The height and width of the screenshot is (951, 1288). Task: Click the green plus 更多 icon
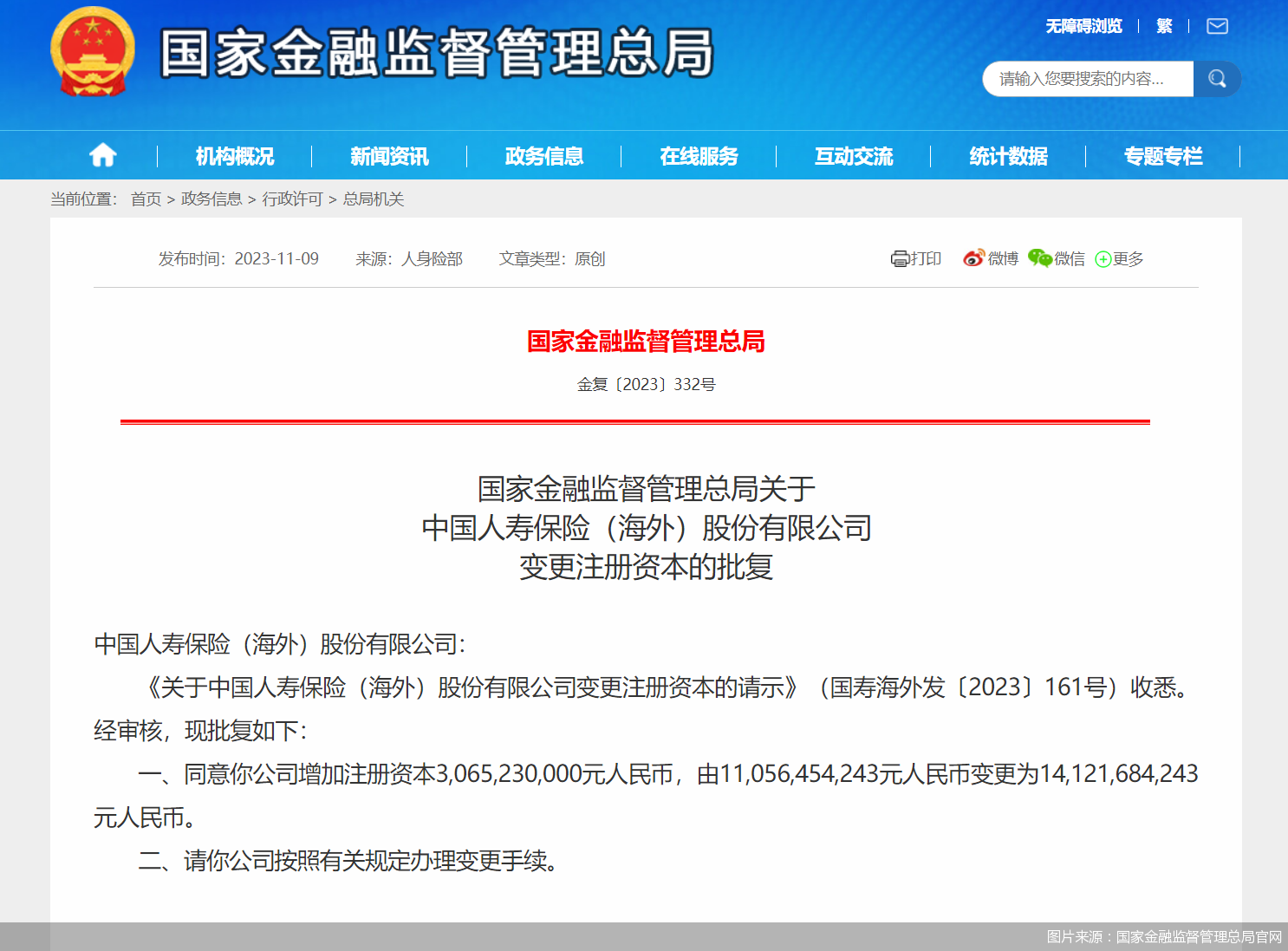coord(1103,259)
